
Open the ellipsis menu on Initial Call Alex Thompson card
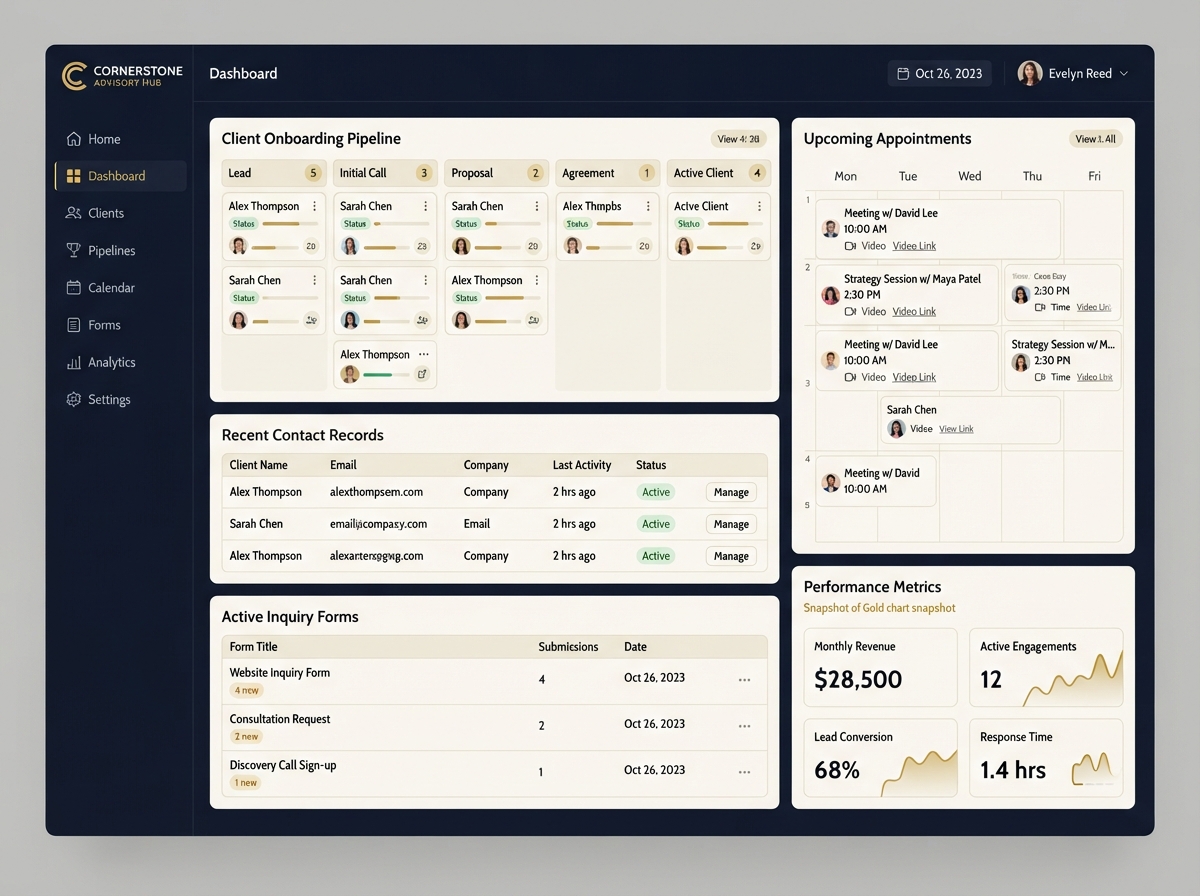[x=424, y=354]
